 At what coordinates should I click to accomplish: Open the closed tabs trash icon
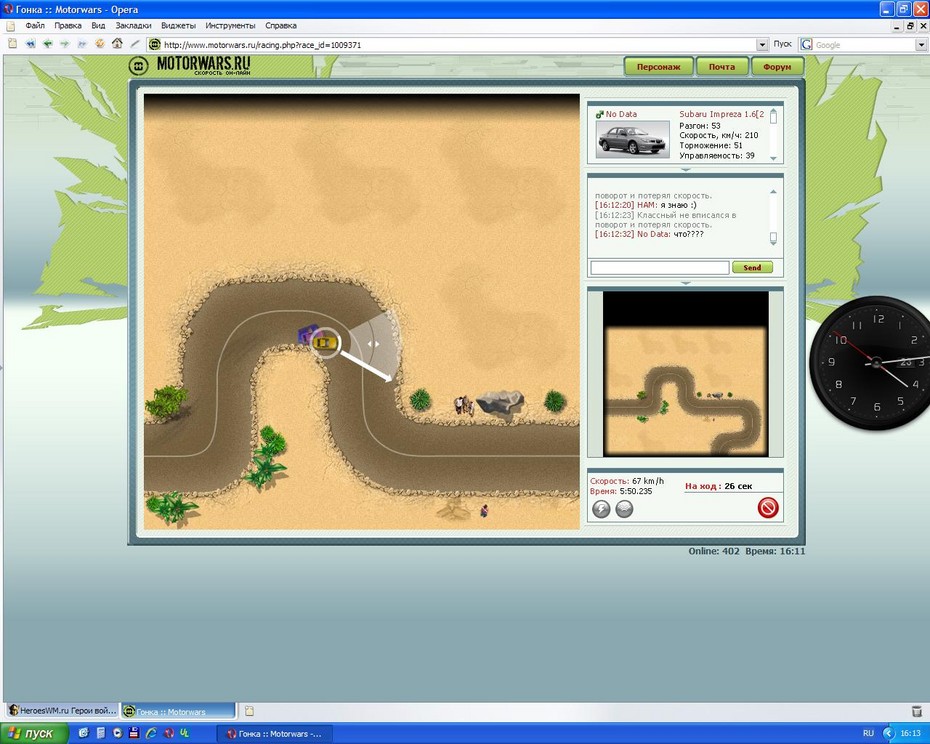click(x=916, y=711)
